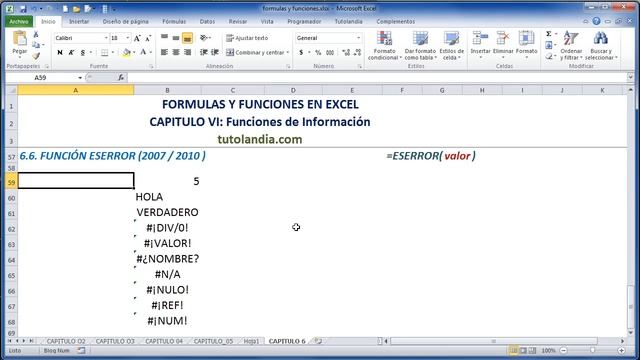Click the fill color paint bucket swatch
The image size is (640, 360).
(127, 52)
